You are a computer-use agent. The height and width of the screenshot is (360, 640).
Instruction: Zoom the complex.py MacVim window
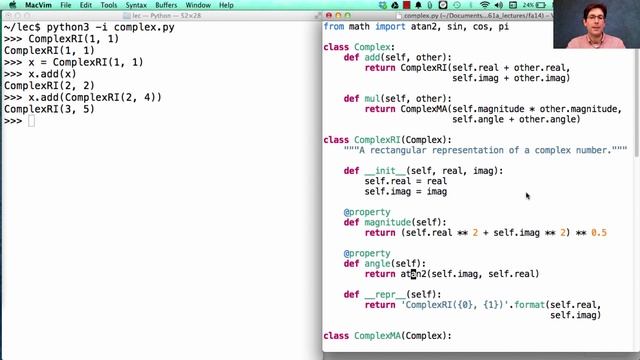point(347,16)
